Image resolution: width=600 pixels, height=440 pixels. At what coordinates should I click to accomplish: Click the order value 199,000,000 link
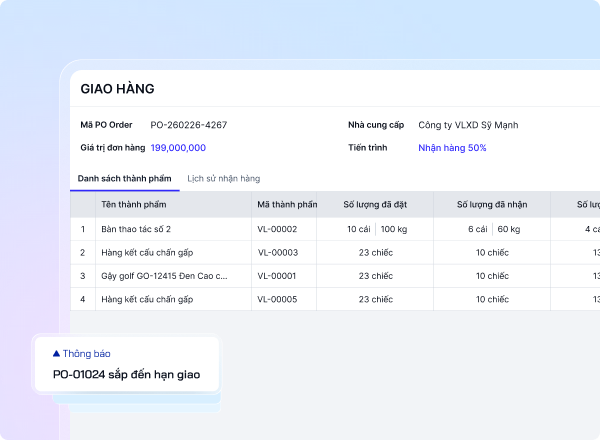point(178,148)
